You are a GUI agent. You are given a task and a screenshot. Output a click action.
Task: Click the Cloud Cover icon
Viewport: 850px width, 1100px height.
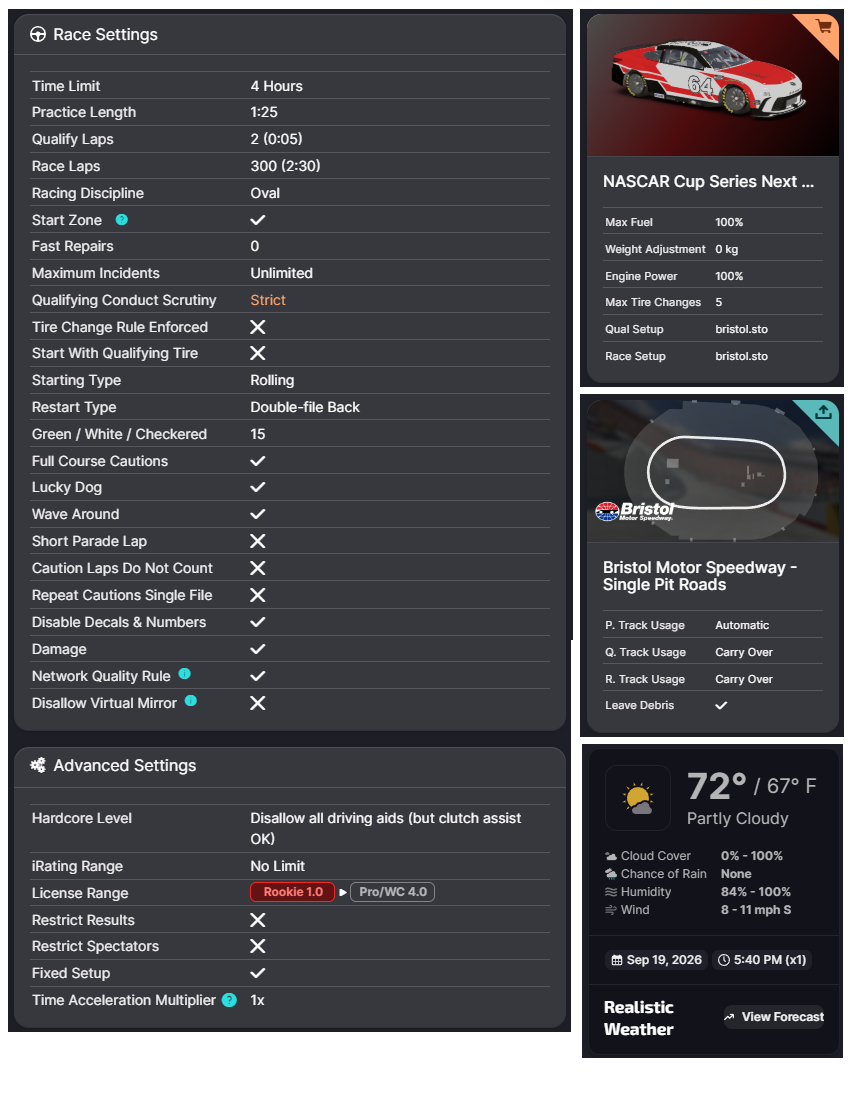coord(611,856)
